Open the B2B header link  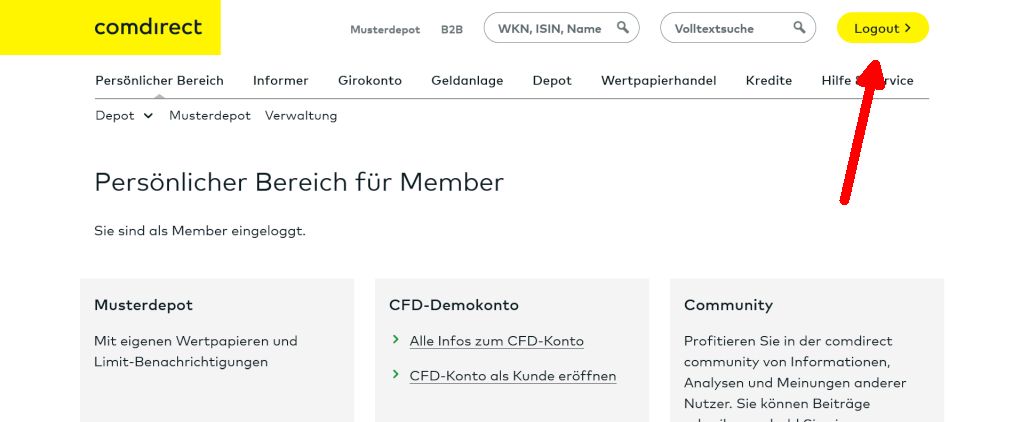452,30
